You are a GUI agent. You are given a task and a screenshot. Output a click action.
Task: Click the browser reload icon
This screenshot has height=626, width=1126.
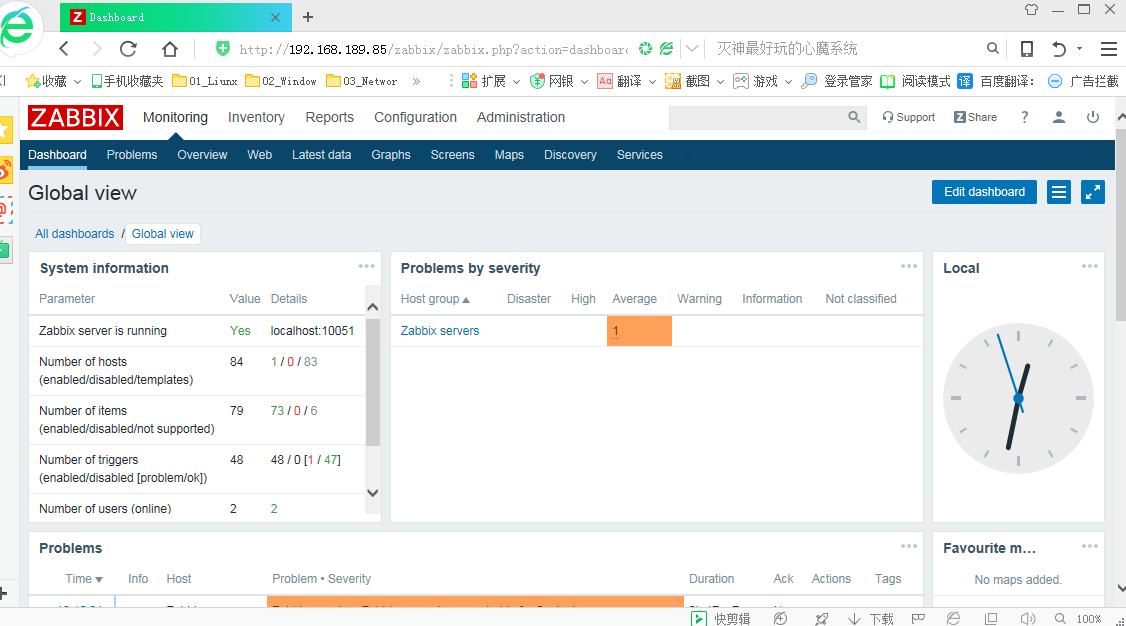[x=128, y=49]
